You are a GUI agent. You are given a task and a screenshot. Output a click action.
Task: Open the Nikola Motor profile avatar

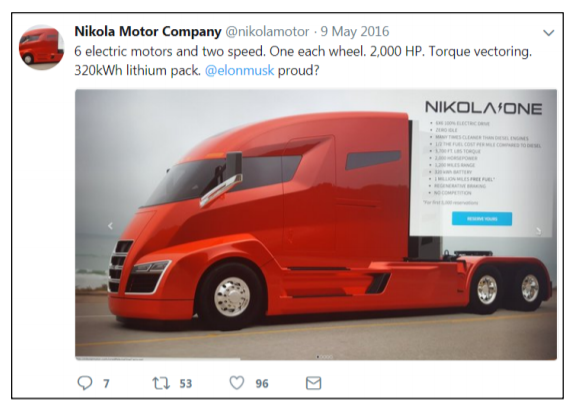pyautogui.click(x=41, y=47)
